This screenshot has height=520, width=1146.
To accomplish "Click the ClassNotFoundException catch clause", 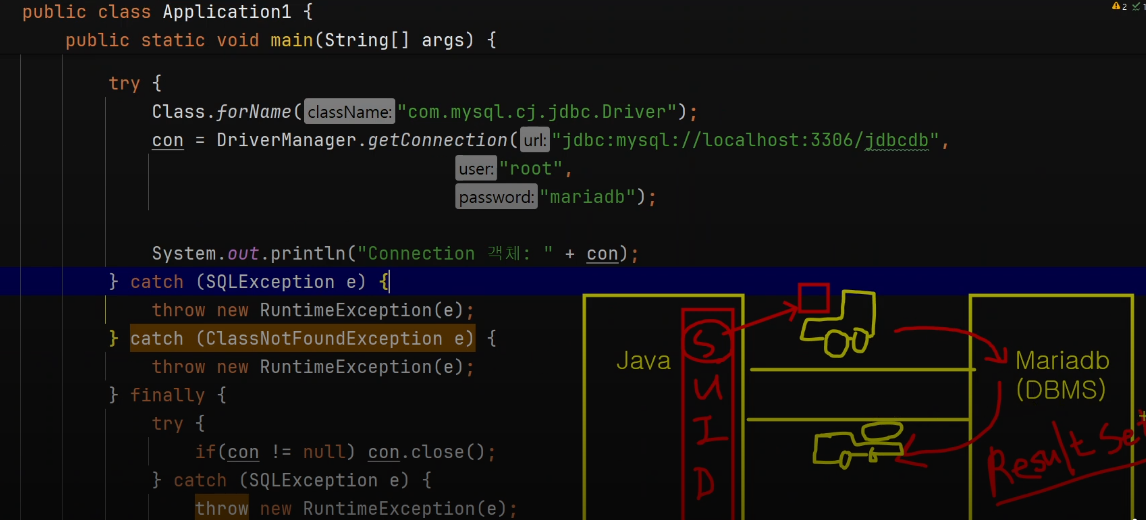I will (303, 339).
